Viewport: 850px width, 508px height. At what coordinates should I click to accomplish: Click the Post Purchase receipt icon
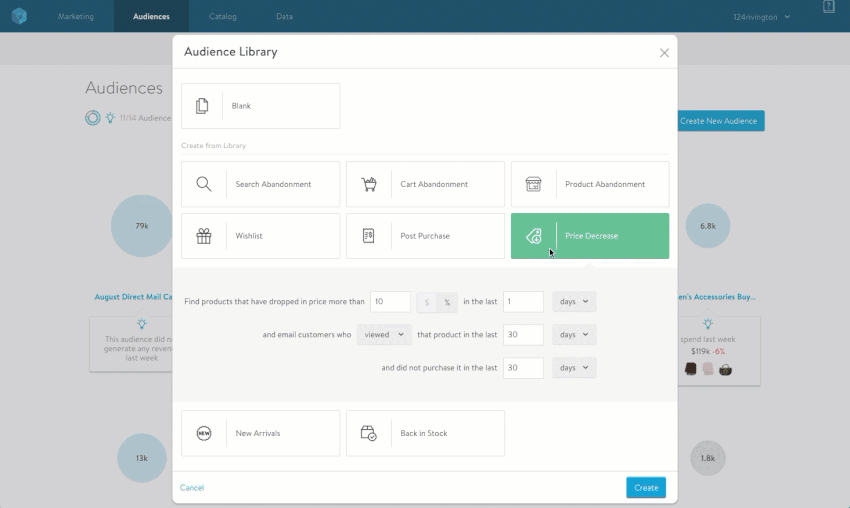369,236
